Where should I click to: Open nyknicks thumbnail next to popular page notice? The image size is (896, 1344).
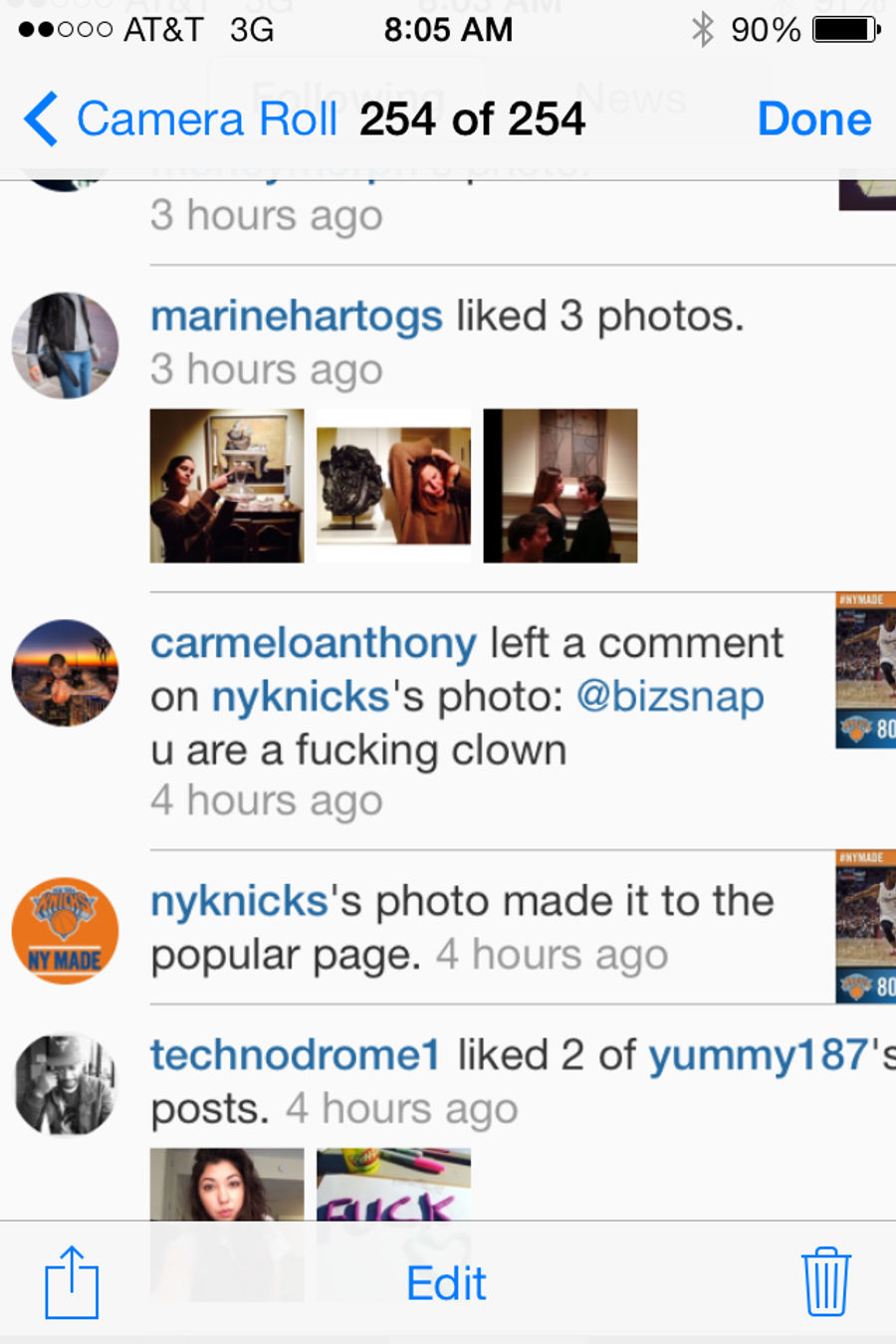point(866,927)
